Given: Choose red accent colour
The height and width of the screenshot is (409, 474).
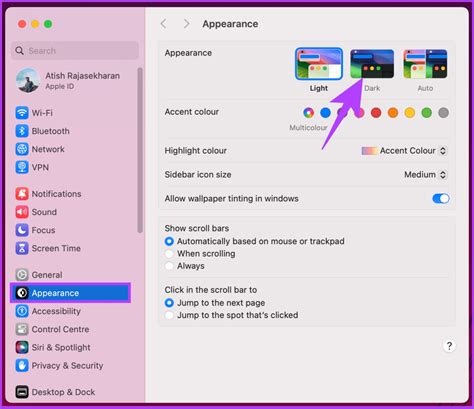Looking at the screenshot, I should (x=376, y=113).
